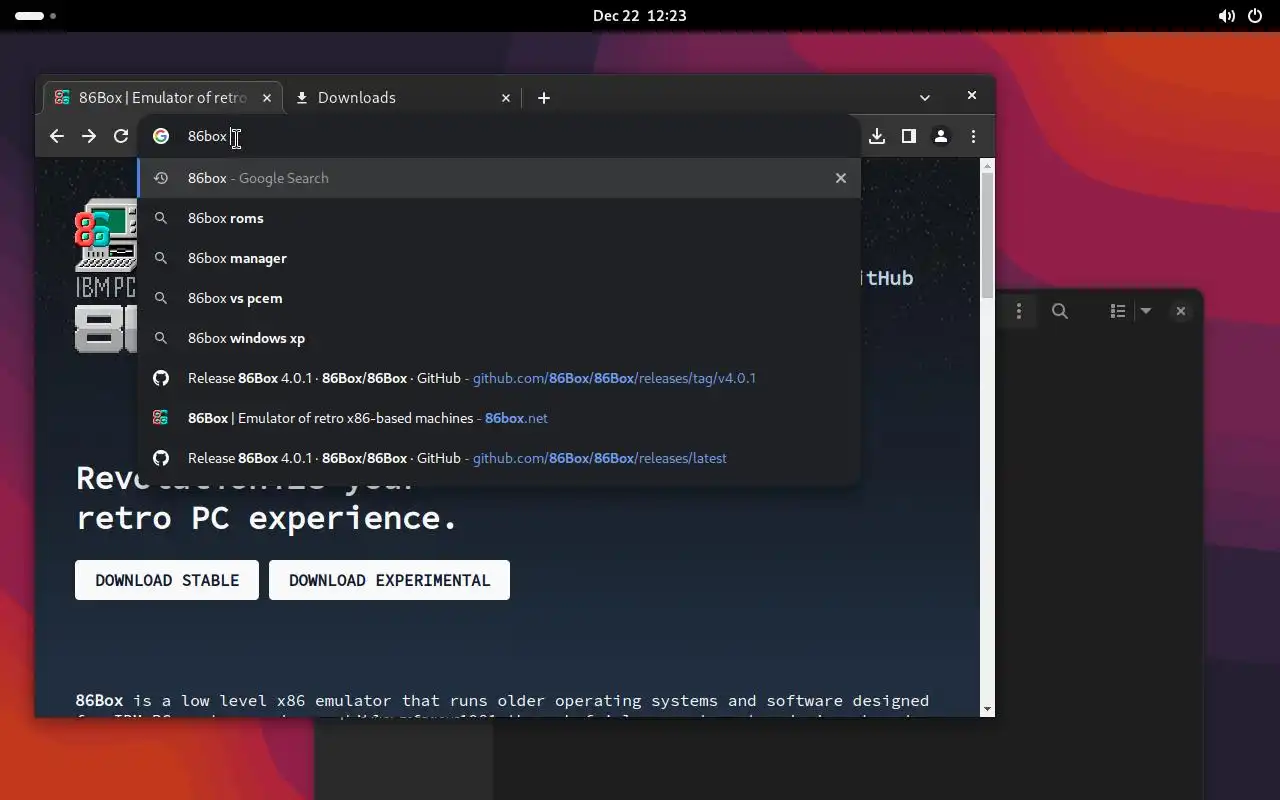Screen dimensions: 1280x800
Task: Open the three-dot menu in background window
Action: pos(1019,311)
